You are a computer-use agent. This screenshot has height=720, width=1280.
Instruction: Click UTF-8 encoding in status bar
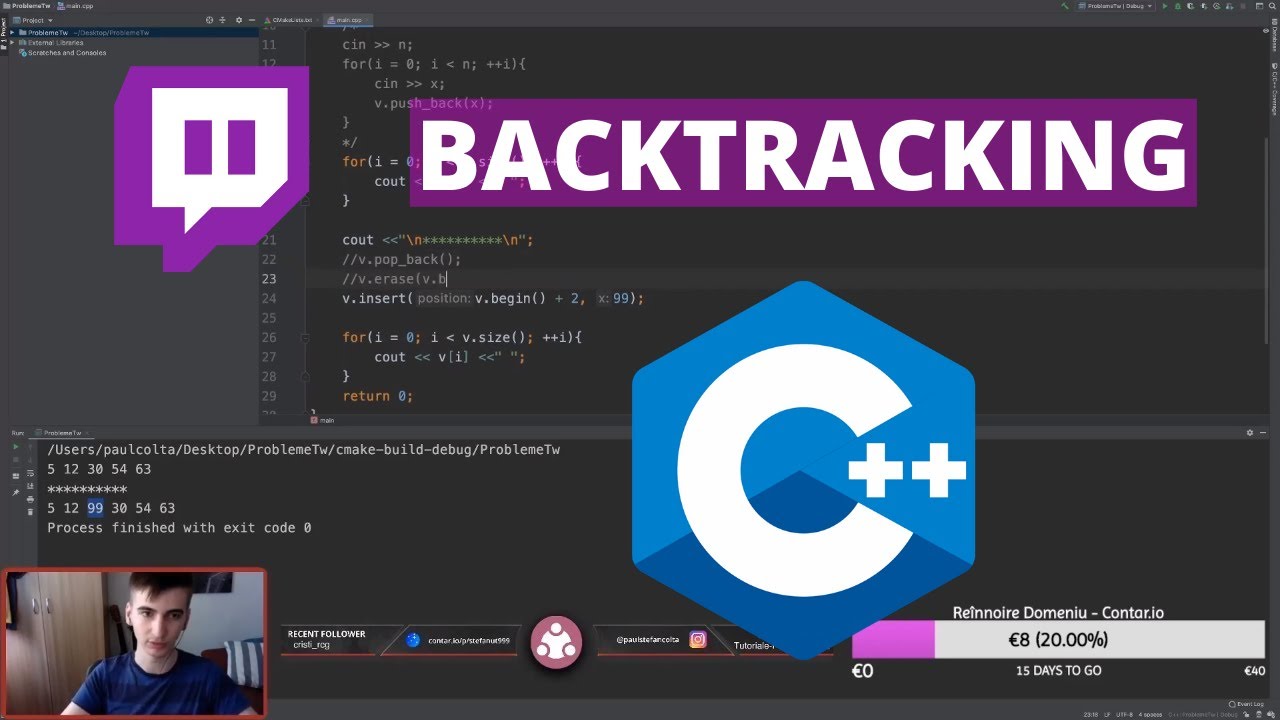[x=1124, y=714]
